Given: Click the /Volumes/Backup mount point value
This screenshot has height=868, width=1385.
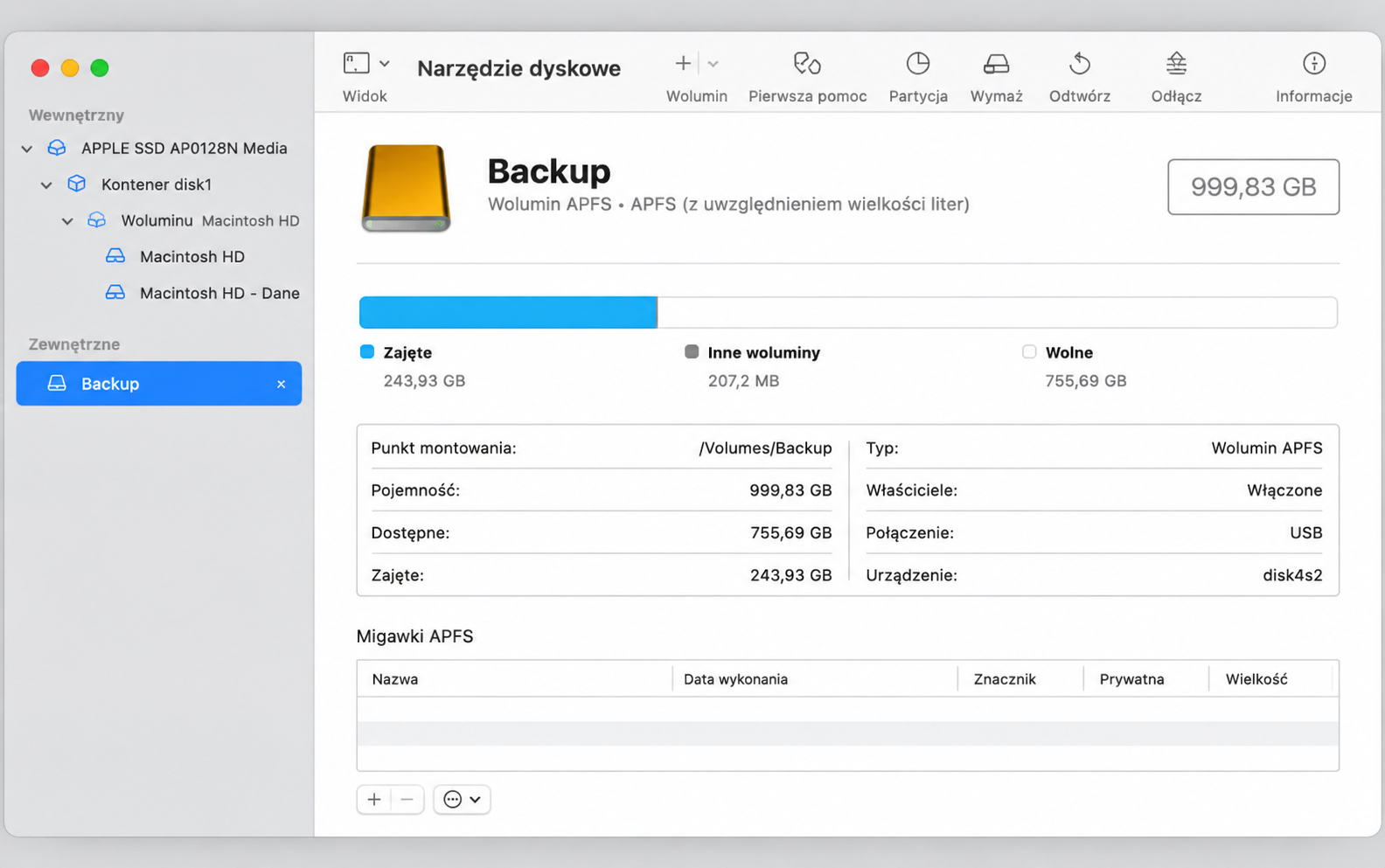Looking at the screenshot, I should coord(765,448).
